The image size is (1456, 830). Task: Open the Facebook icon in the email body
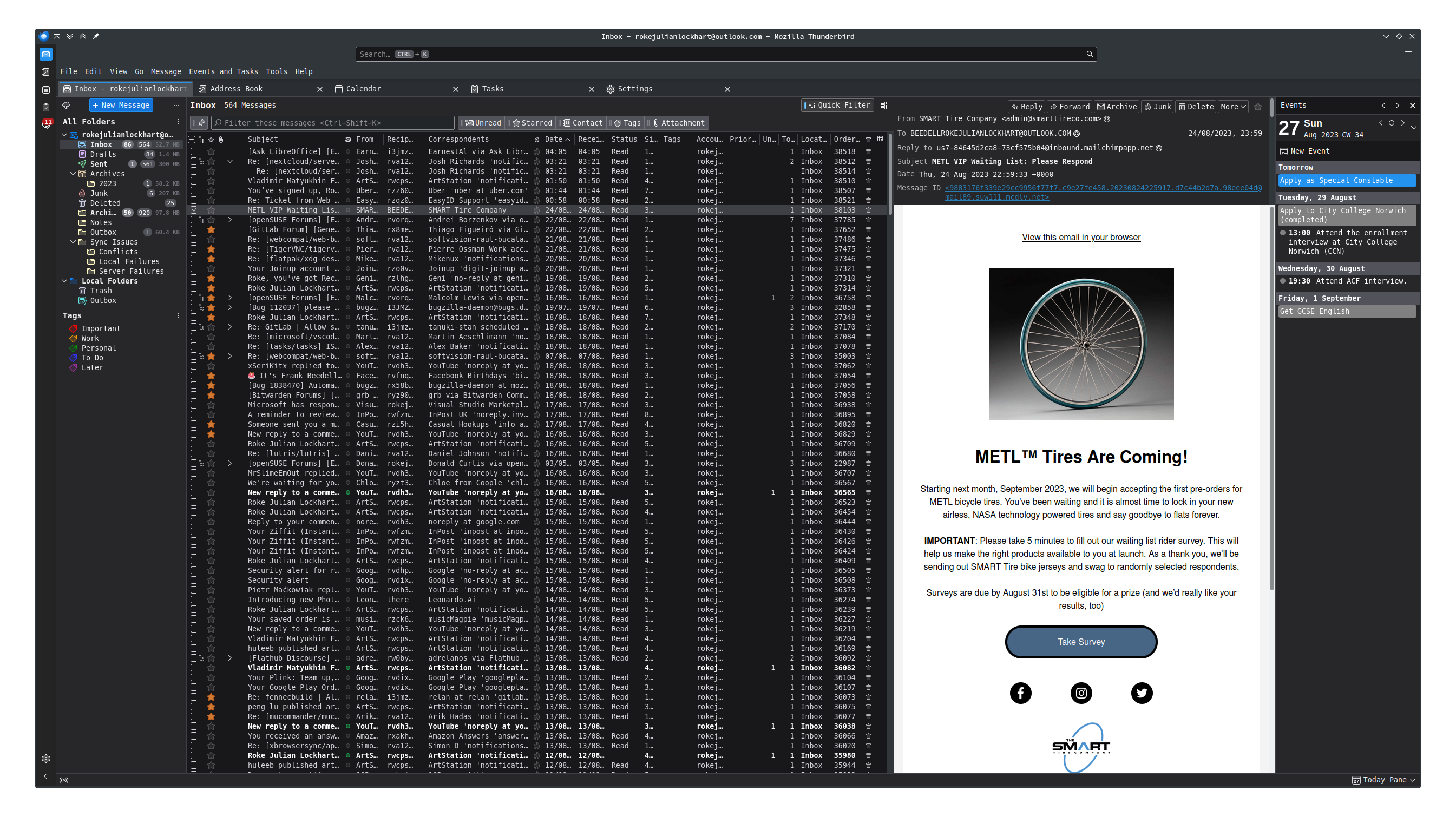point(1020,693)
